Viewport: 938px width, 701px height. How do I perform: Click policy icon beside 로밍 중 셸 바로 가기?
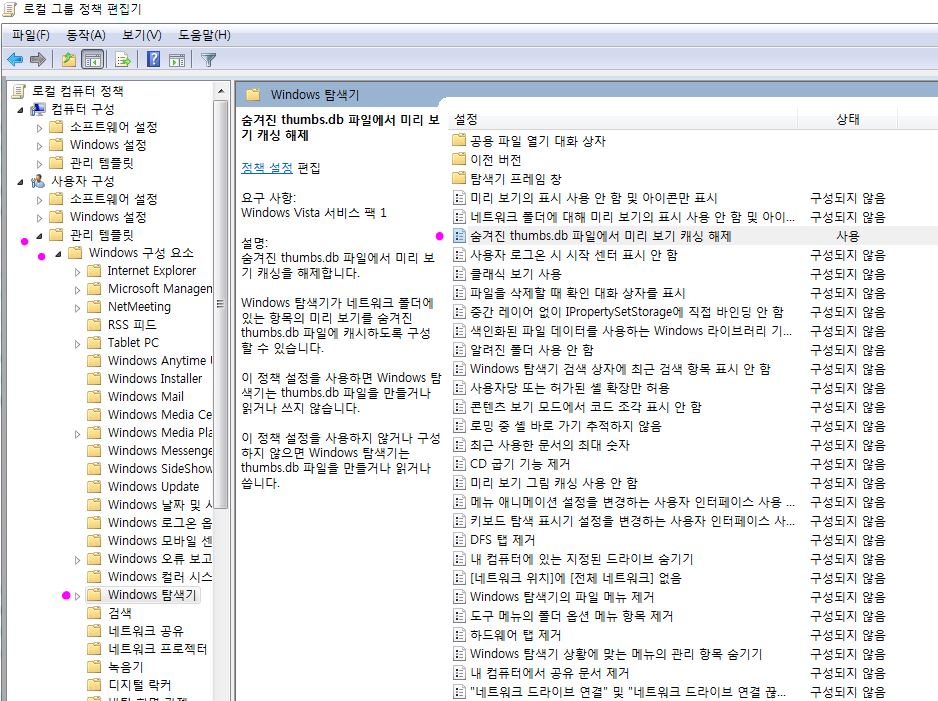[459, 426]
